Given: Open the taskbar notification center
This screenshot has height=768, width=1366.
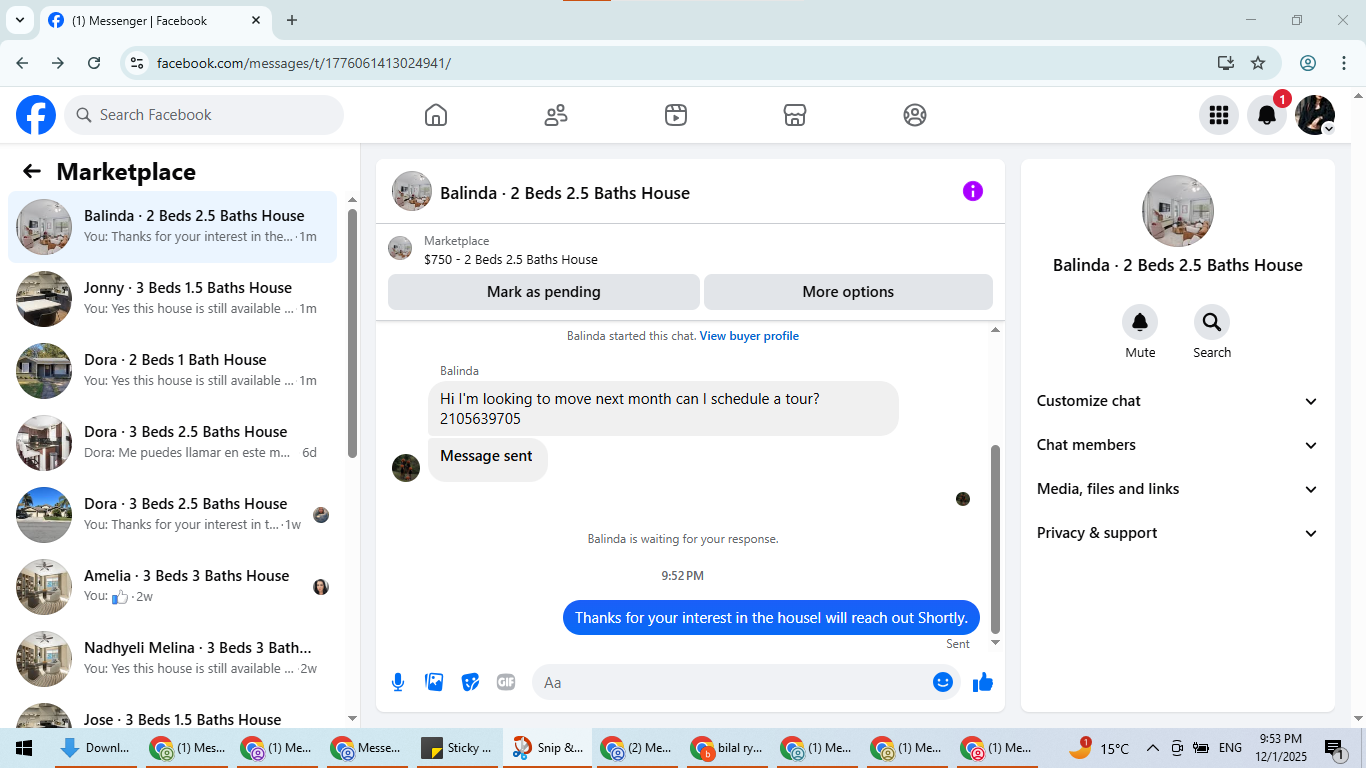Looking at the screenshot, I should 1334,748.
